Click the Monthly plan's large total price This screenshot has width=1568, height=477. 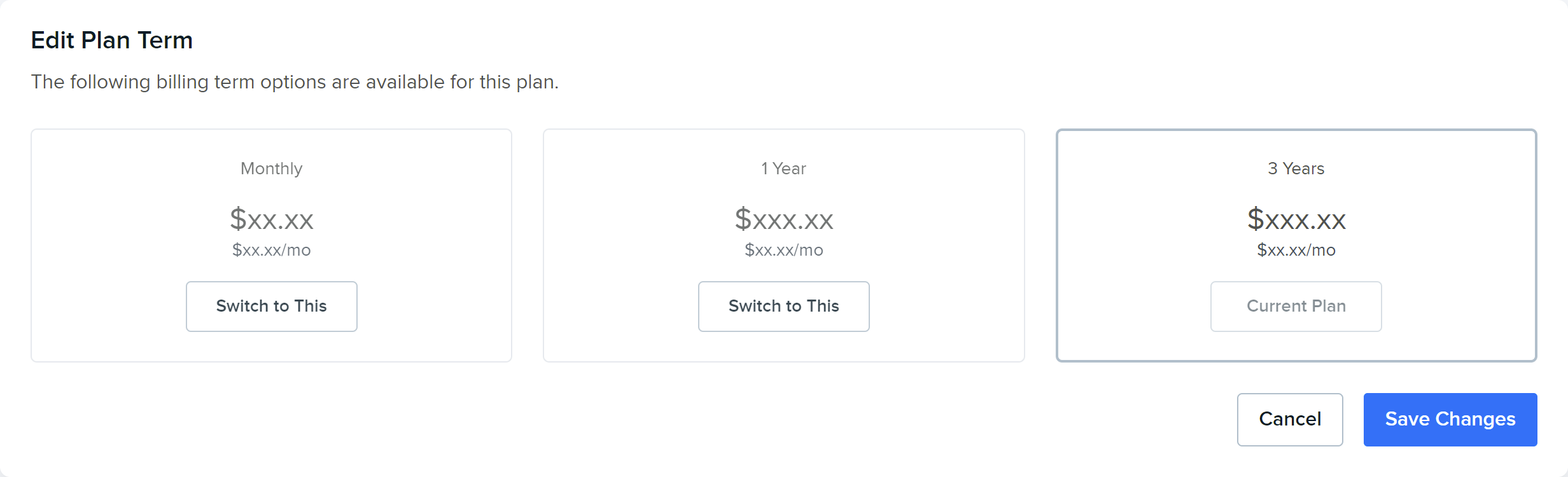click(x=272, y=219)
